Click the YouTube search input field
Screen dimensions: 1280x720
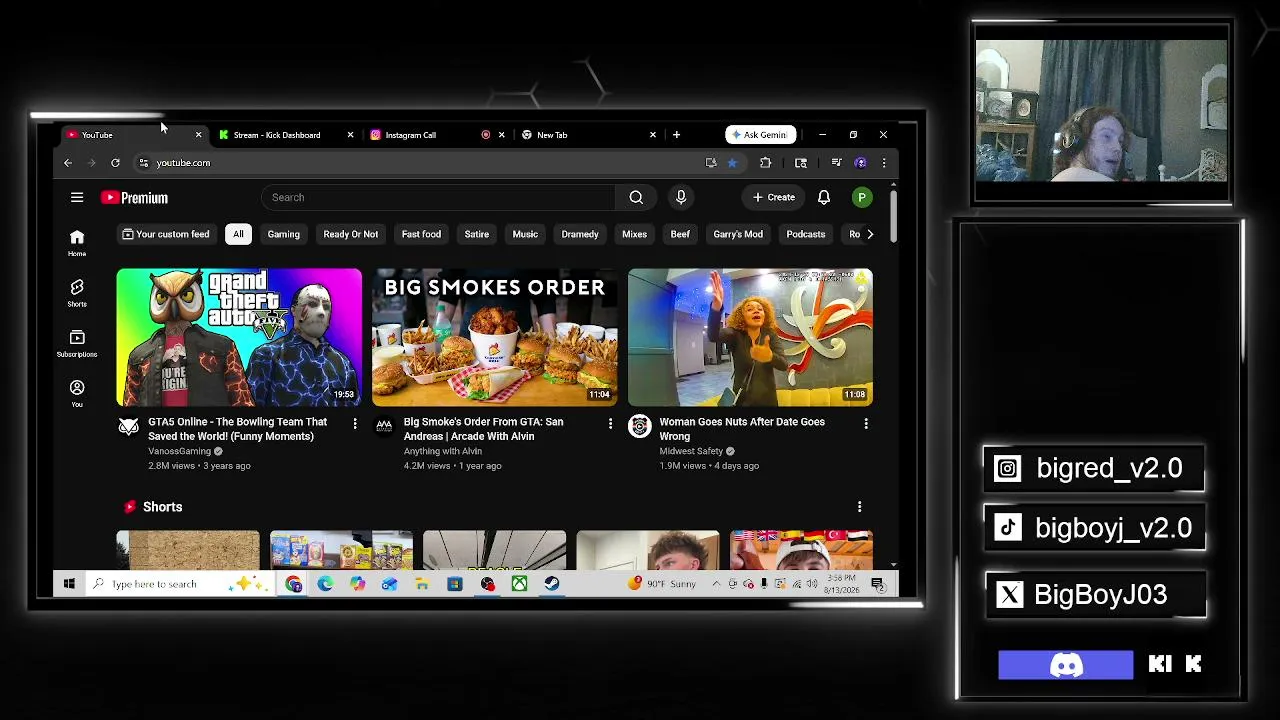(439, 197)
